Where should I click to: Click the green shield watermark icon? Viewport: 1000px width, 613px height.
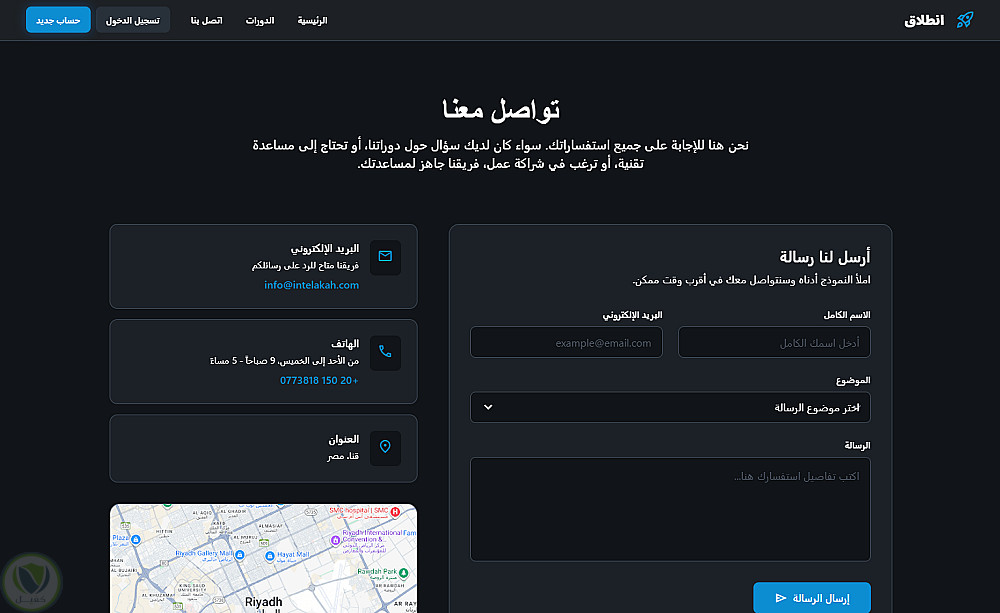31,581
